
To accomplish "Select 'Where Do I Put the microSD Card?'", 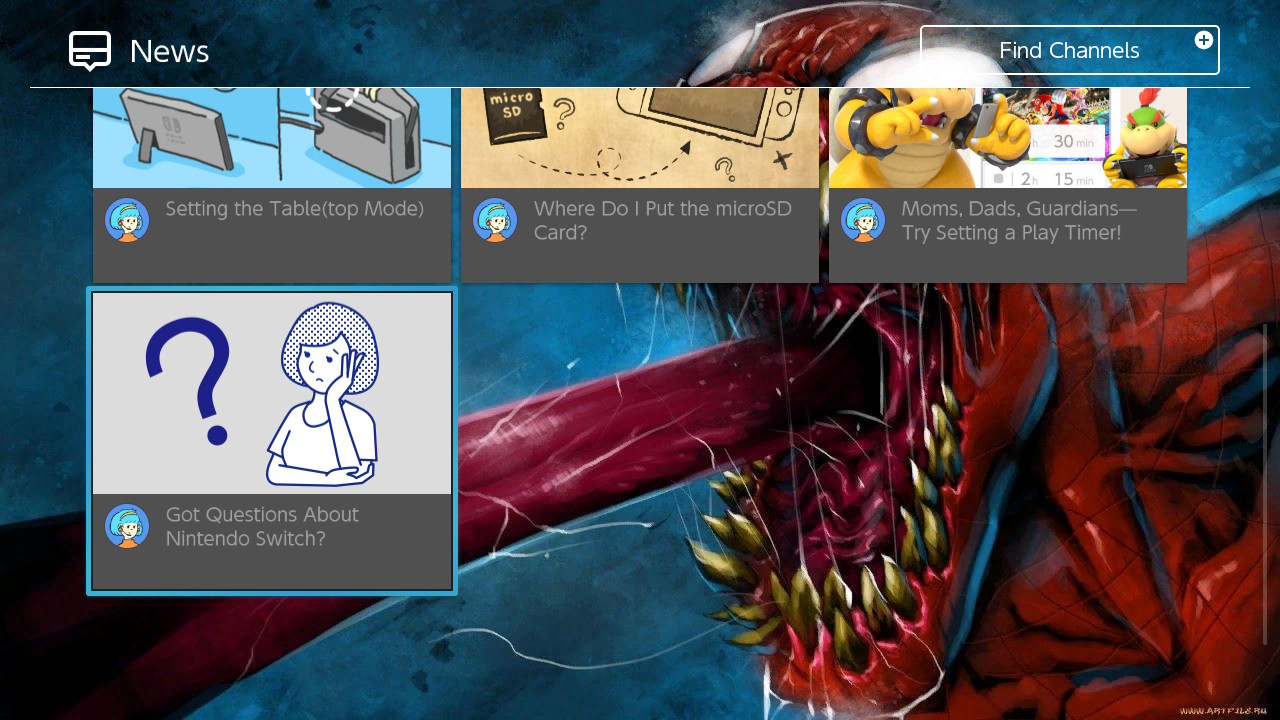I will pyautogui.click(x=662, y=221).
